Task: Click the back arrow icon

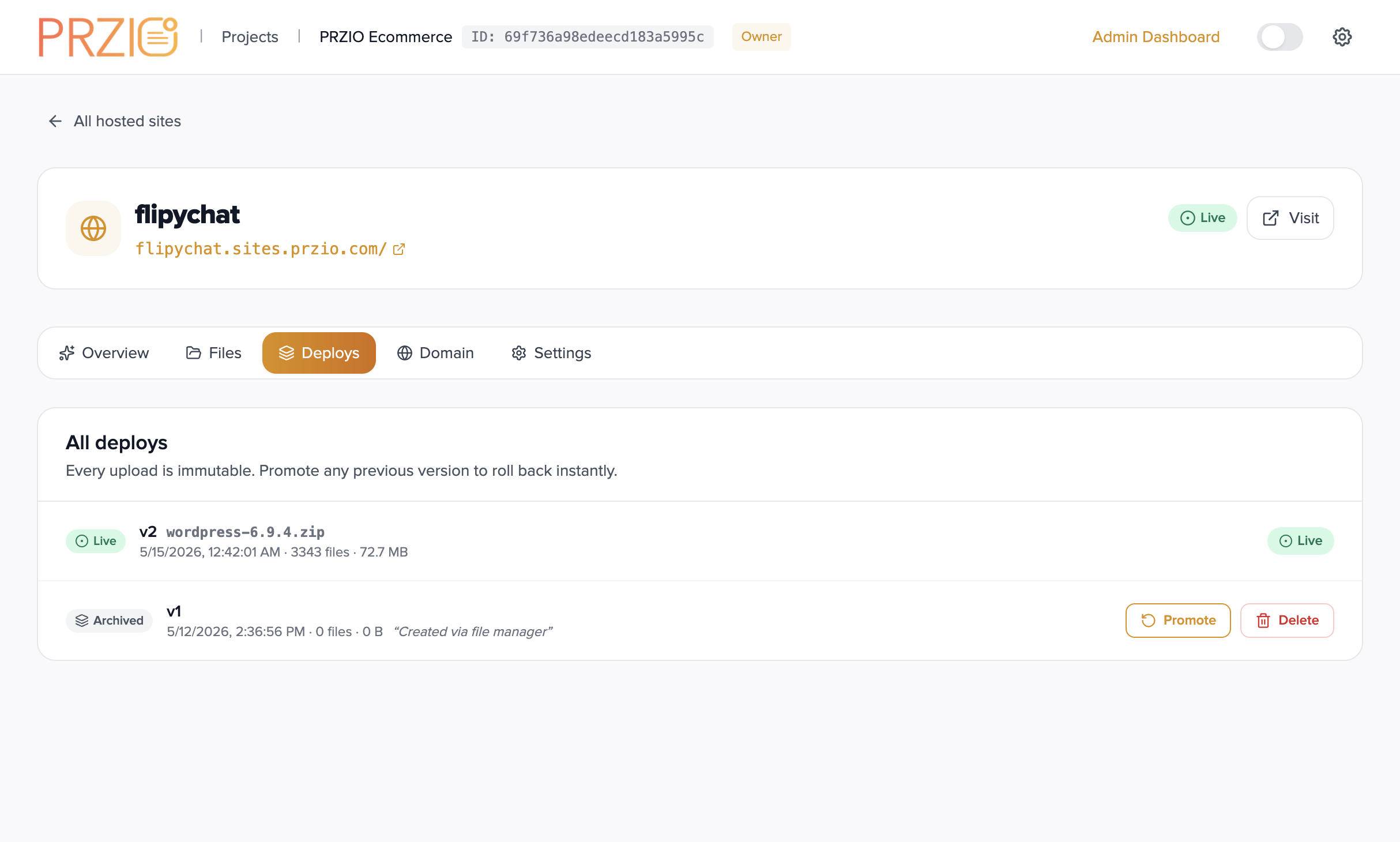Action: click(x=55, y=121)
